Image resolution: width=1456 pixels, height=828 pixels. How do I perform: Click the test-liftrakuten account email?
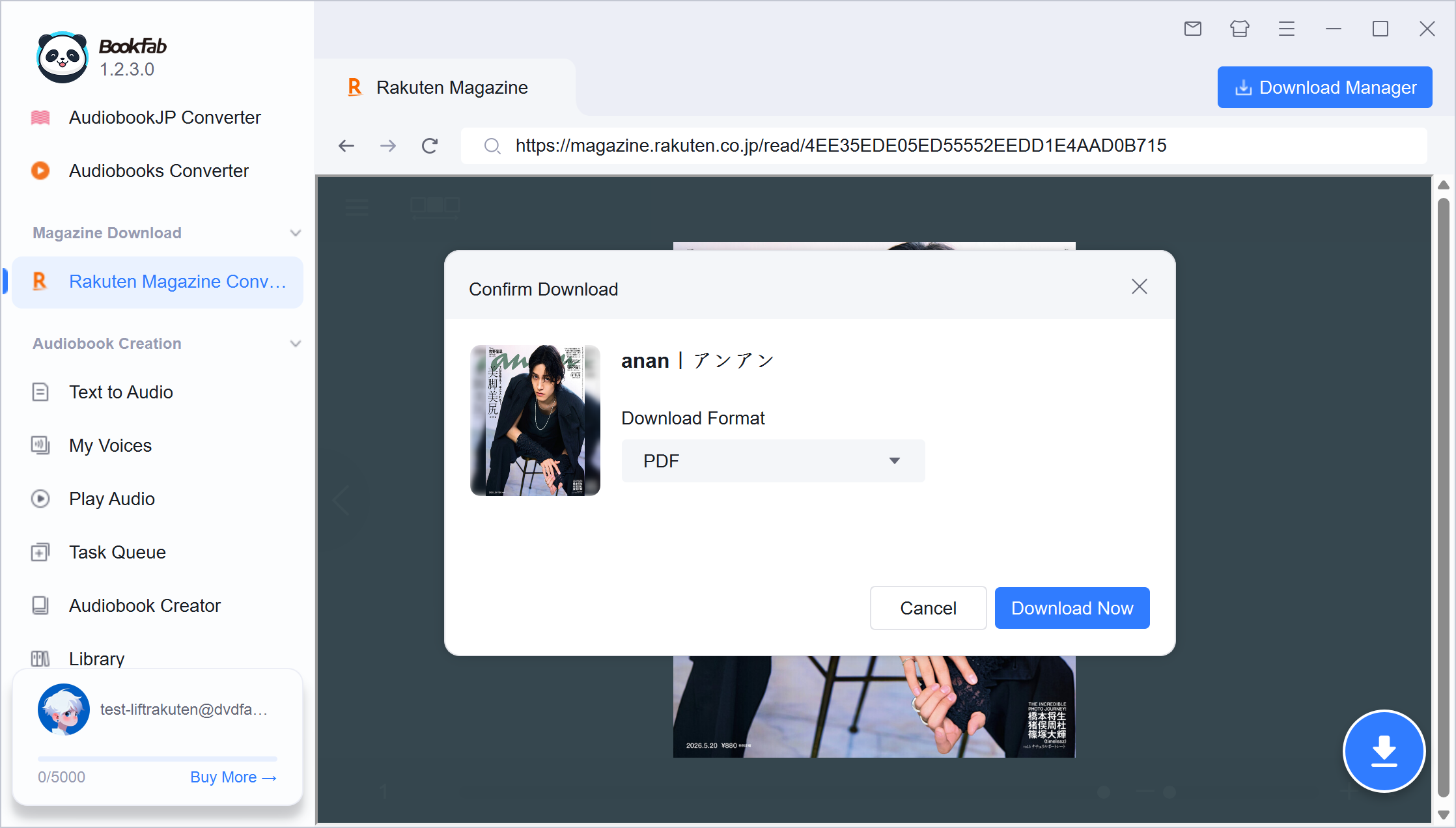tap(184, 710)
